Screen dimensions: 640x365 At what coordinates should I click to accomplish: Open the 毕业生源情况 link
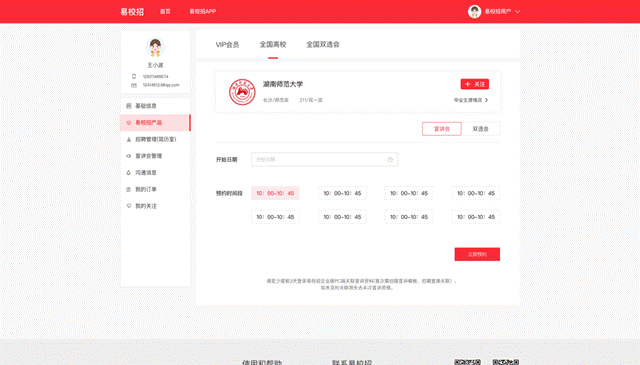(468, 100)
